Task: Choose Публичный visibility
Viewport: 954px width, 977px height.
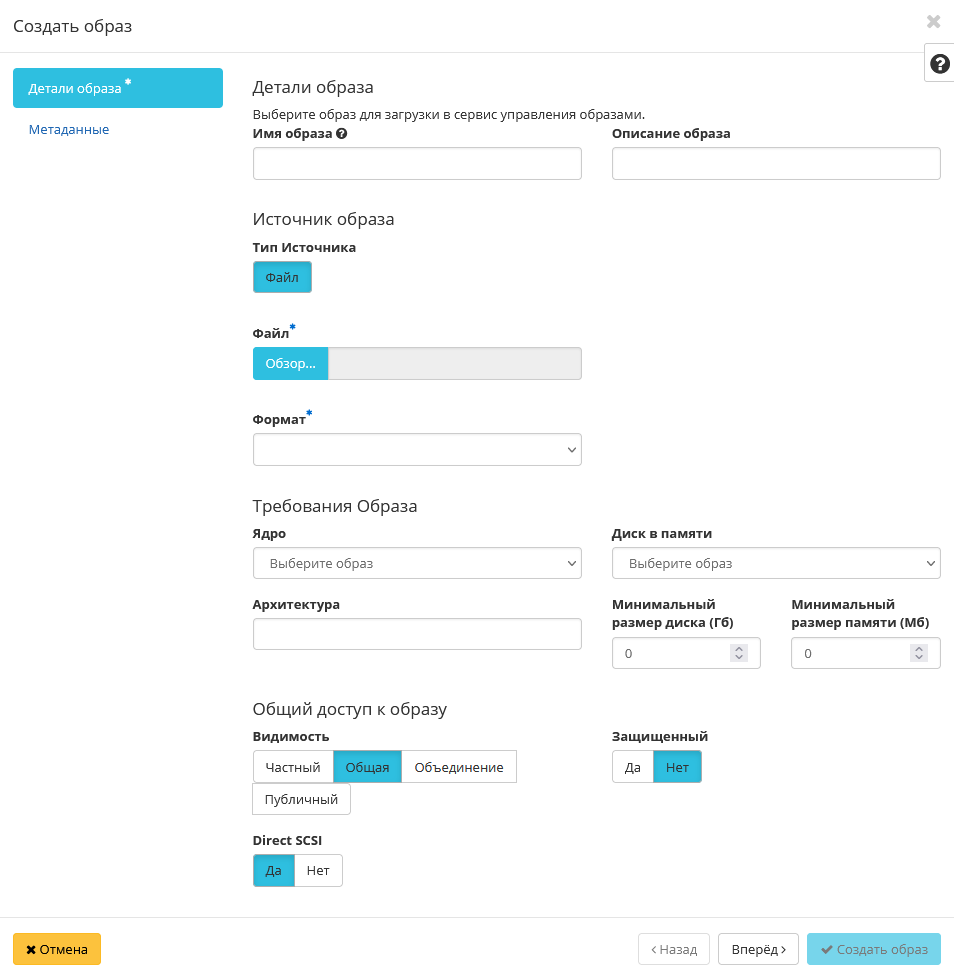Action: (301, 800)
